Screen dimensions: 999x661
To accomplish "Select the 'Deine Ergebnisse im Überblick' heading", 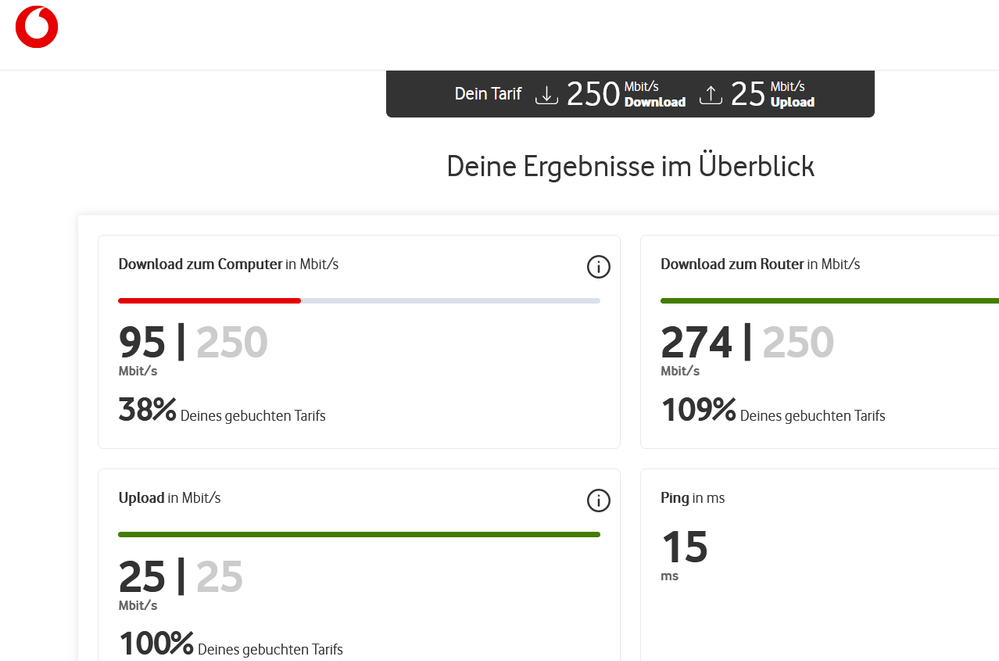I will (x=630, y=166).
